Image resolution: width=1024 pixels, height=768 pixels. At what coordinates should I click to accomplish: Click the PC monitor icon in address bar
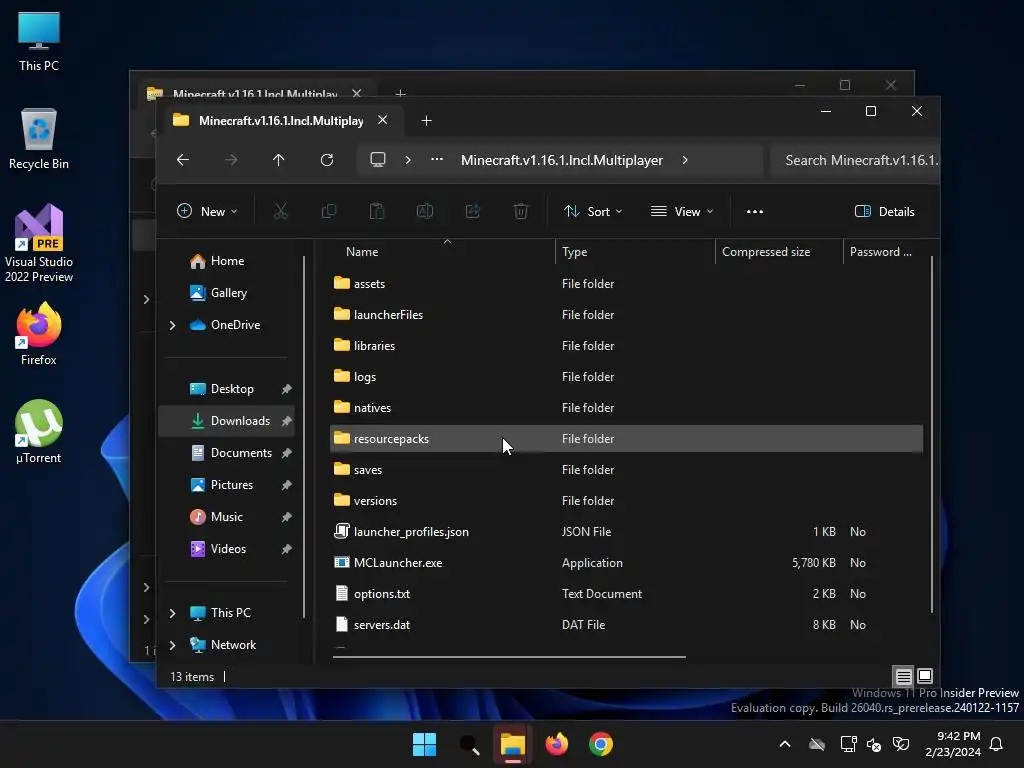click(377, 160)
